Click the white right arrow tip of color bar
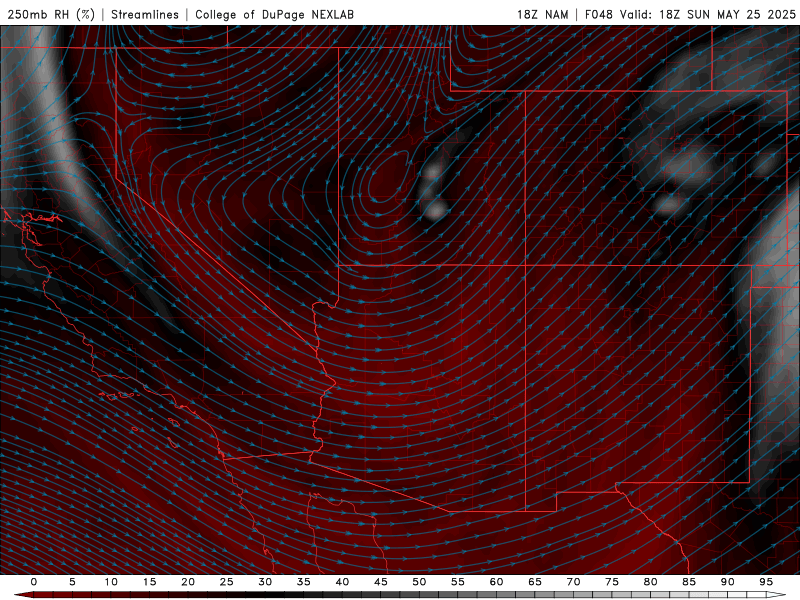Image resolution: width=800 pixels, height=600 pixels. 777,595
